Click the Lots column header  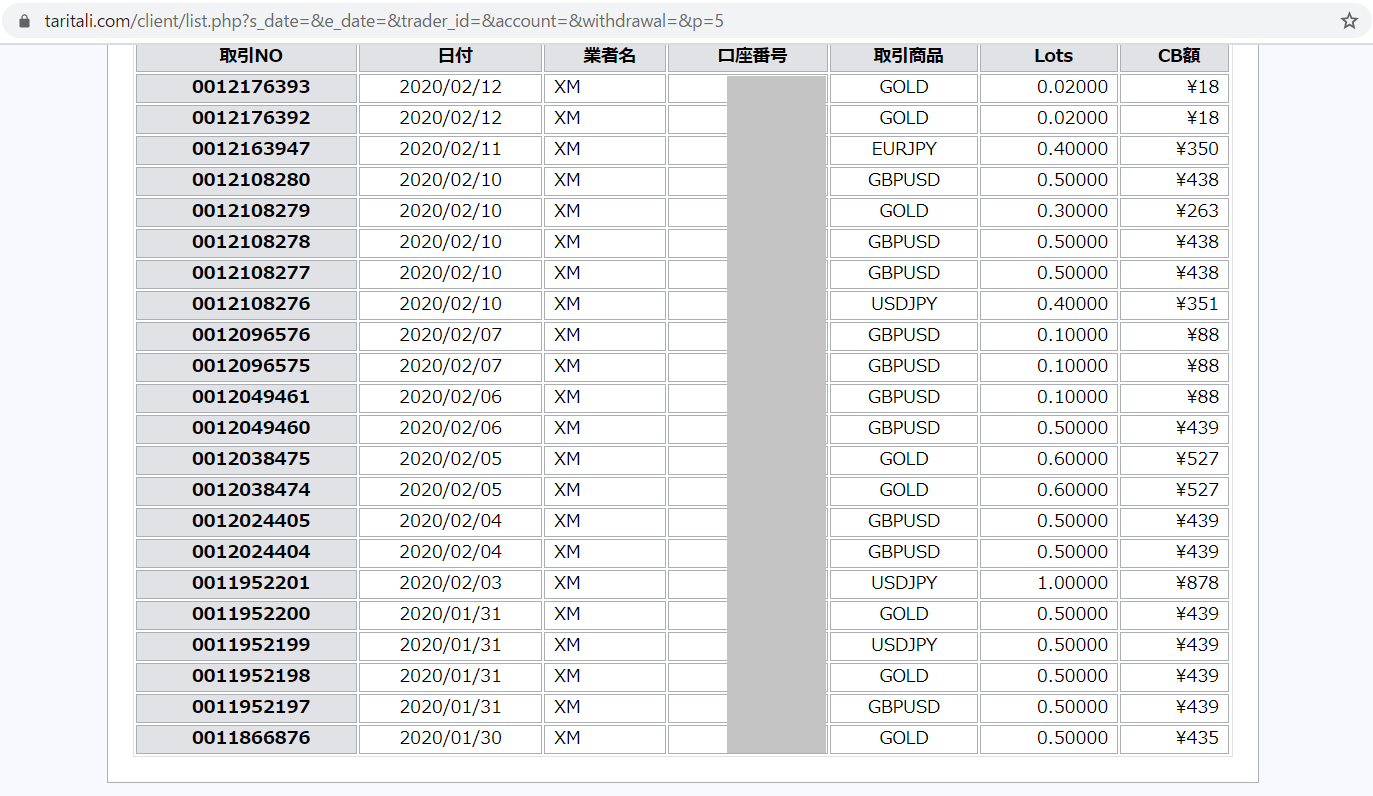tap(1053, 56)
